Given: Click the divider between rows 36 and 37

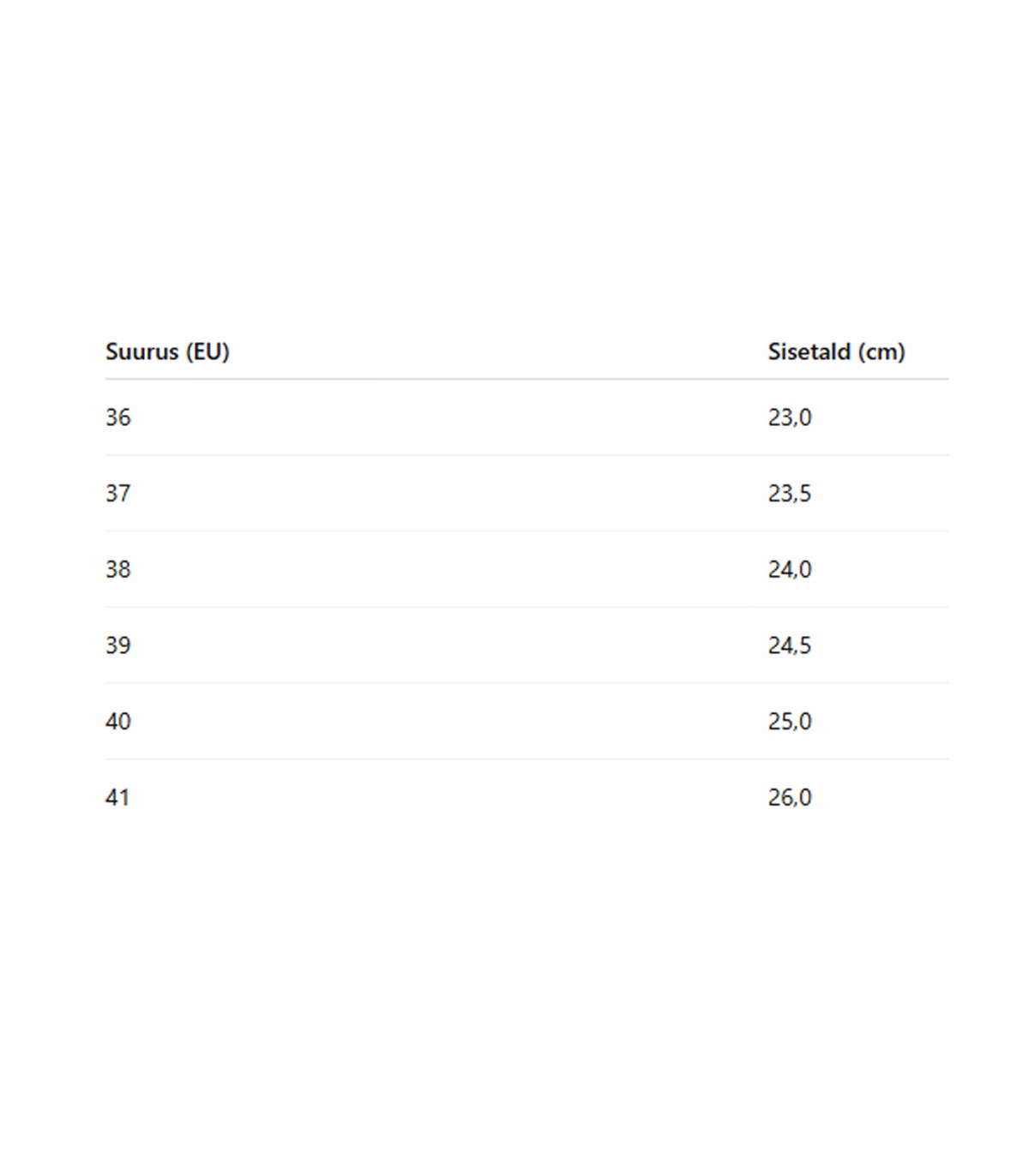Looking at the screenshot, I should (x=527, y=455).
